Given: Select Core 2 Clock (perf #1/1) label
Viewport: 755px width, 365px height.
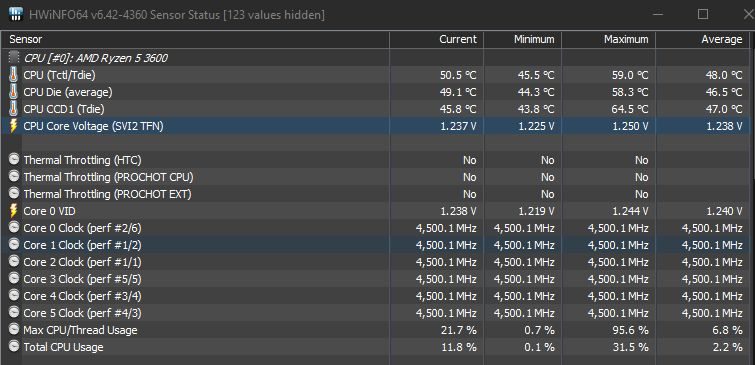Looking at the screenshot, I should 82,262.
